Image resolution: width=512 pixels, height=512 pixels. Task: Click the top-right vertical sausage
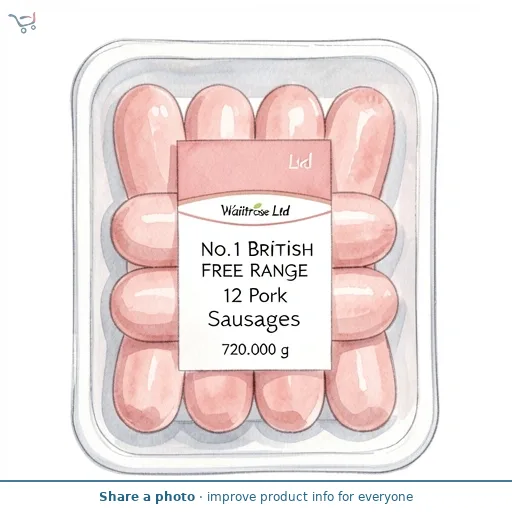tap(361, 142)
